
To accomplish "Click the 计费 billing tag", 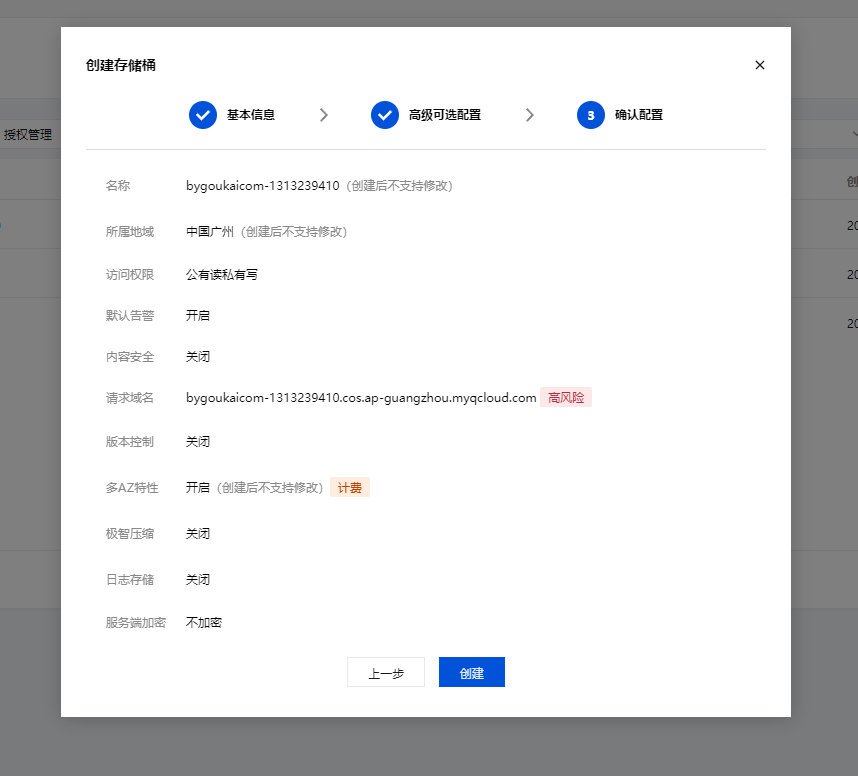I will [x=350, y=487].
